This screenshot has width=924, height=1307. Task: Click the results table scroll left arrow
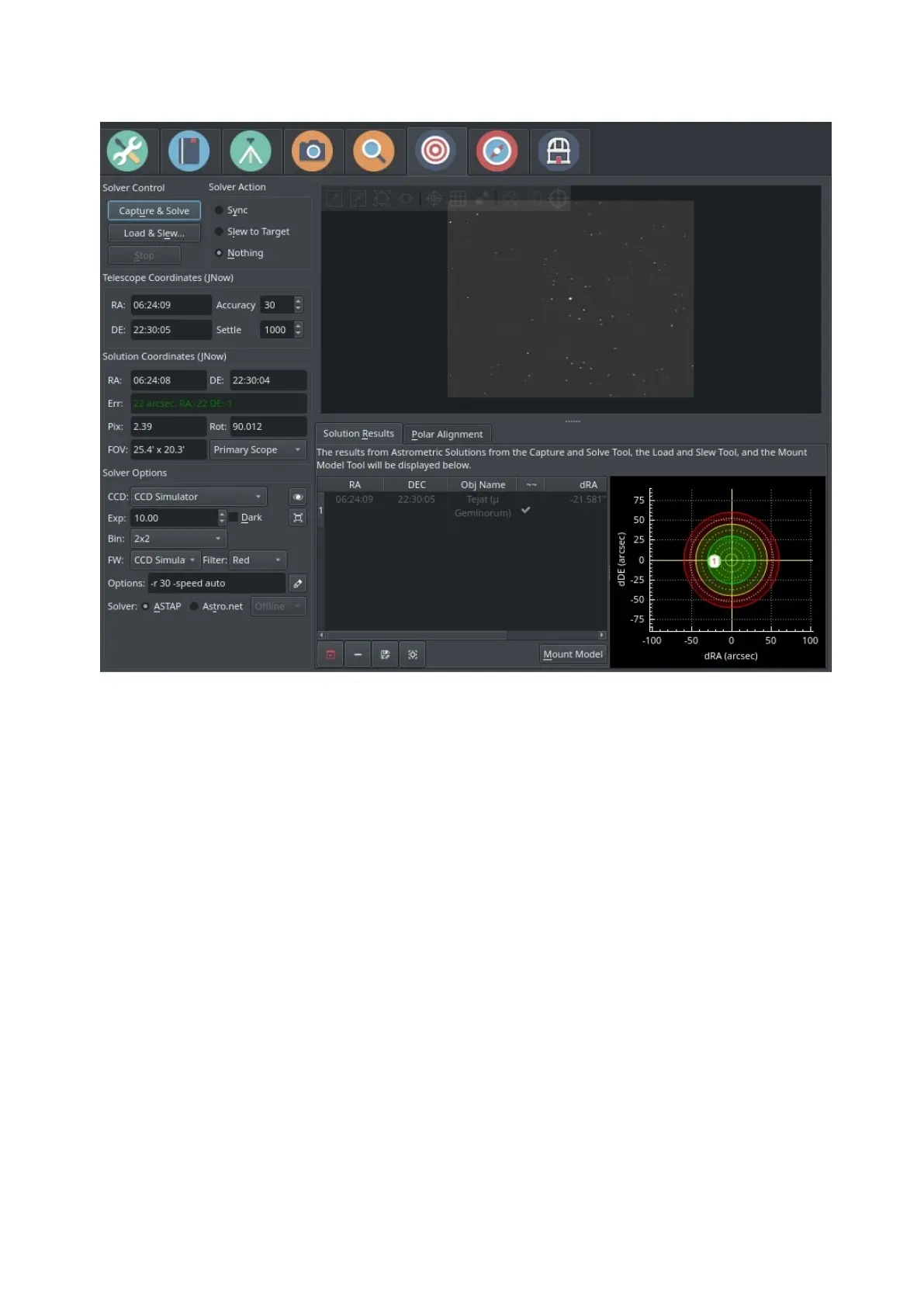click(x=322, y=635)
